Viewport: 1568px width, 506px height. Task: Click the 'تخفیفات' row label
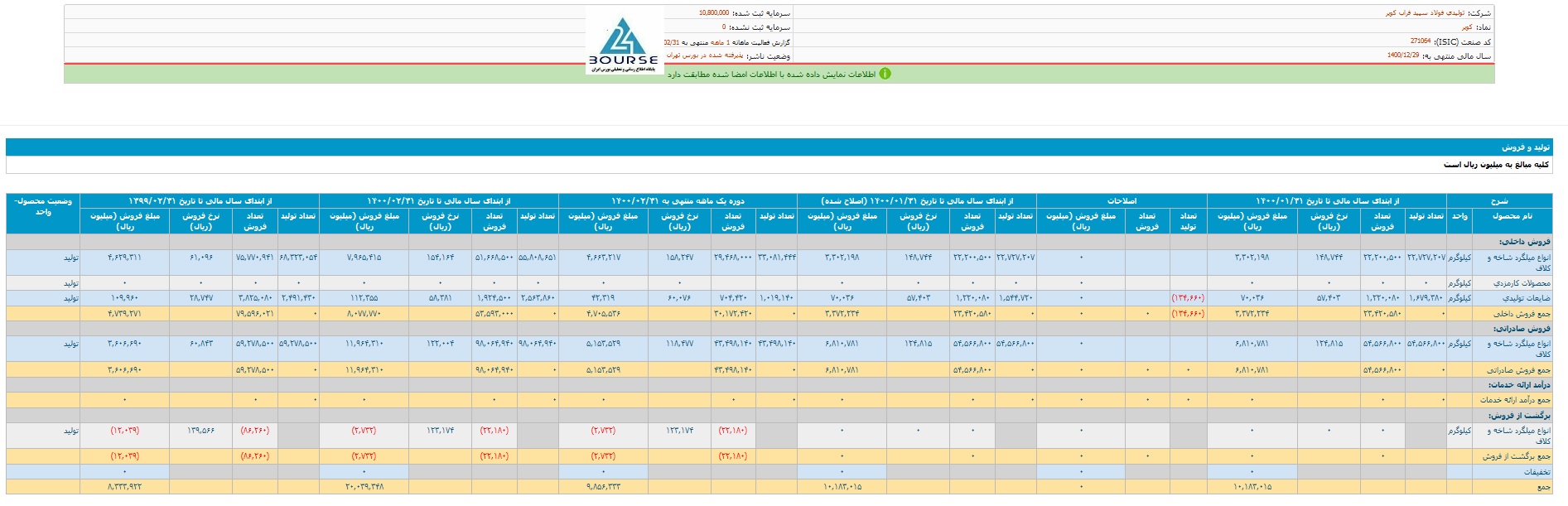1536,472
